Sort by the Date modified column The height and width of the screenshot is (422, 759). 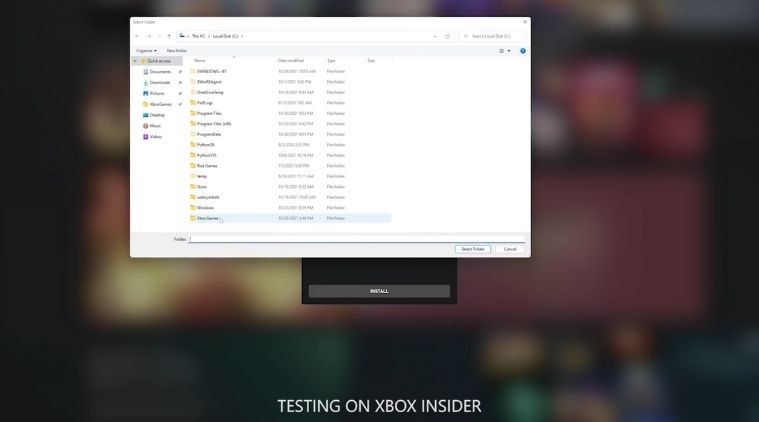[x=291, y=60]
